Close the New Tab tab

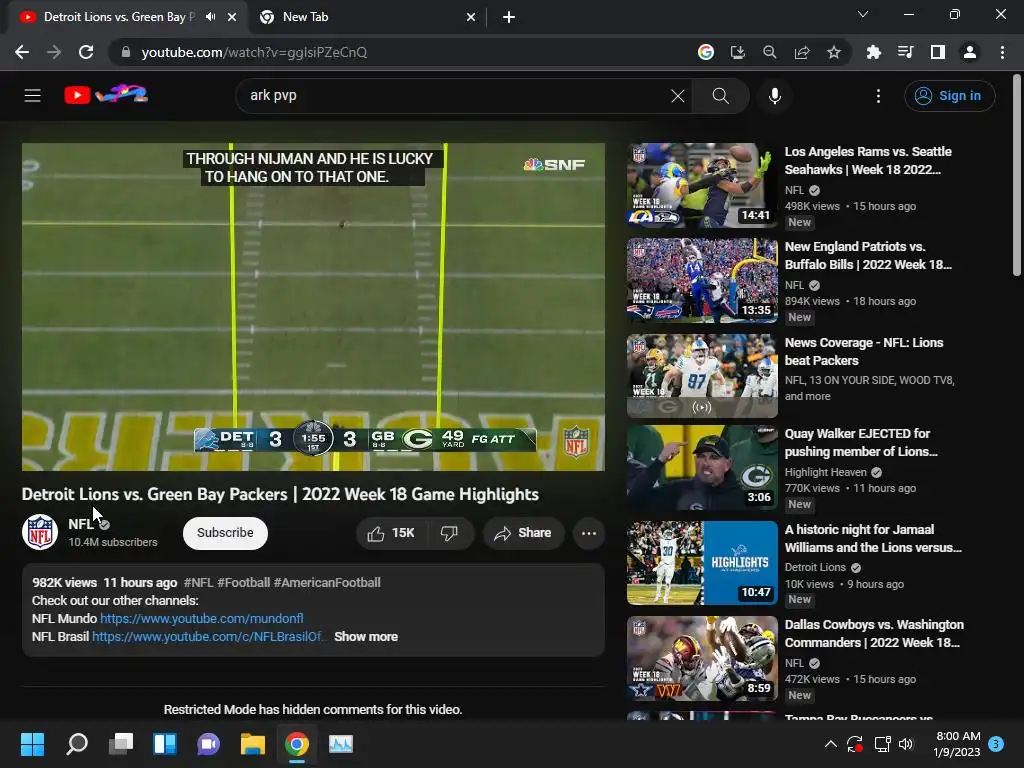471,17
